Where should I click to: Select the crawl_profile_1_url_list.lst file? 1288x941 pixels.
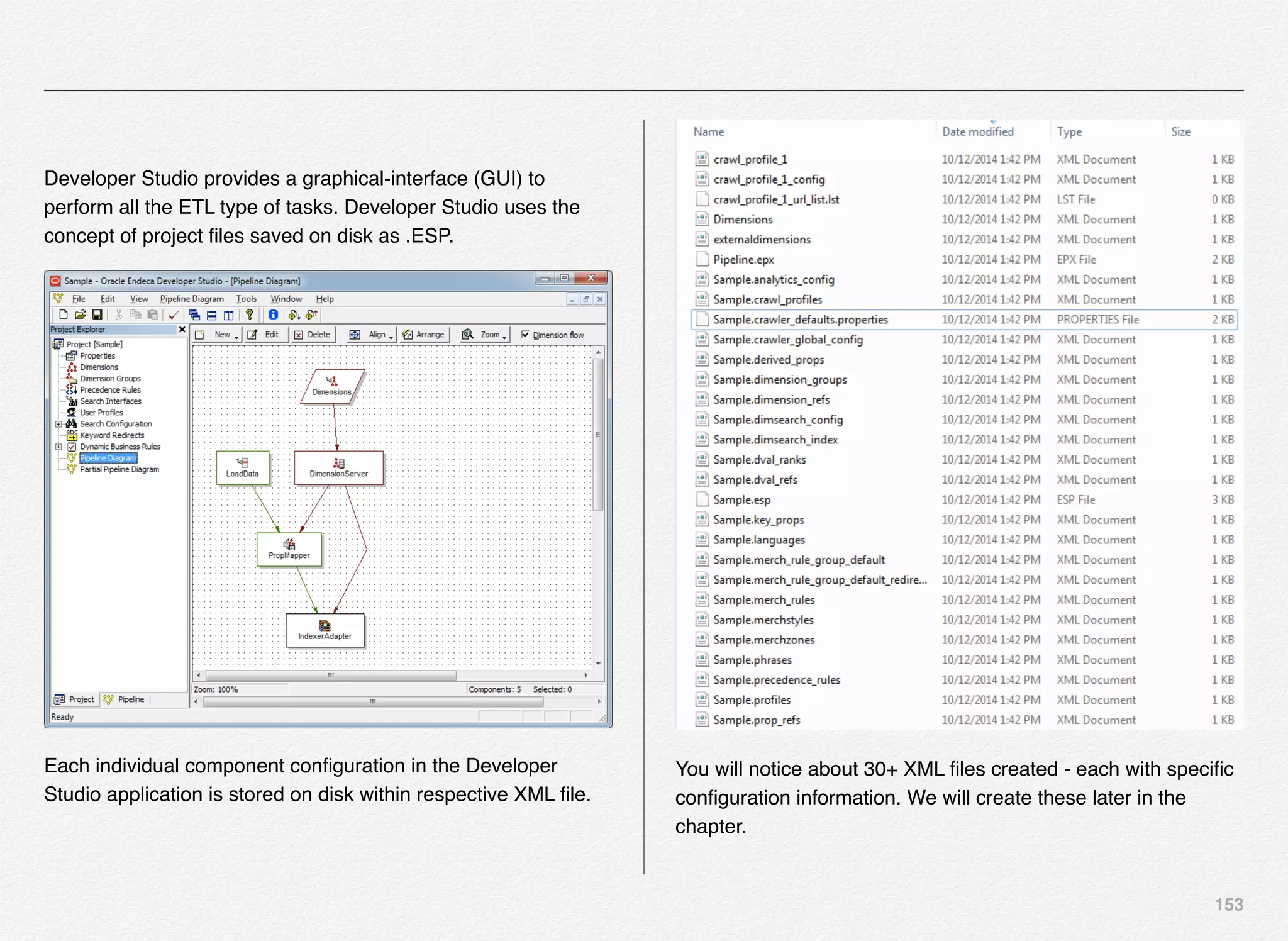coord(963,199)
